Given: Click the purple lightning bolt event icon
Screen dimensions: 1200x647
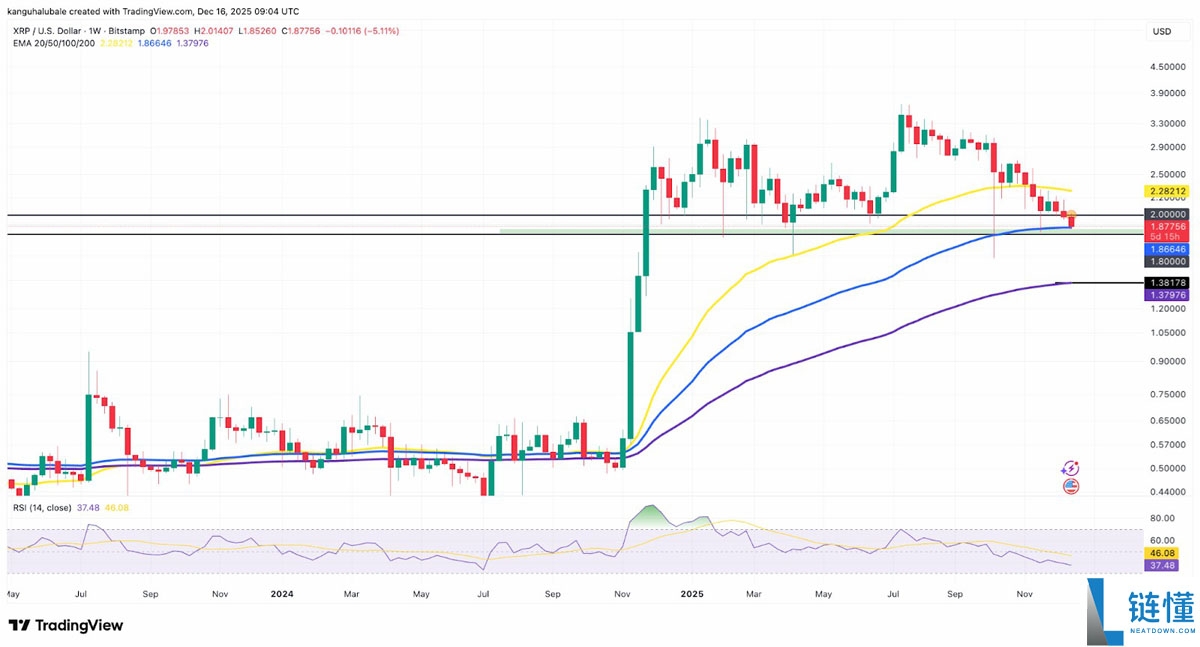Looking at the screenshot, I should pos(1071,468).
